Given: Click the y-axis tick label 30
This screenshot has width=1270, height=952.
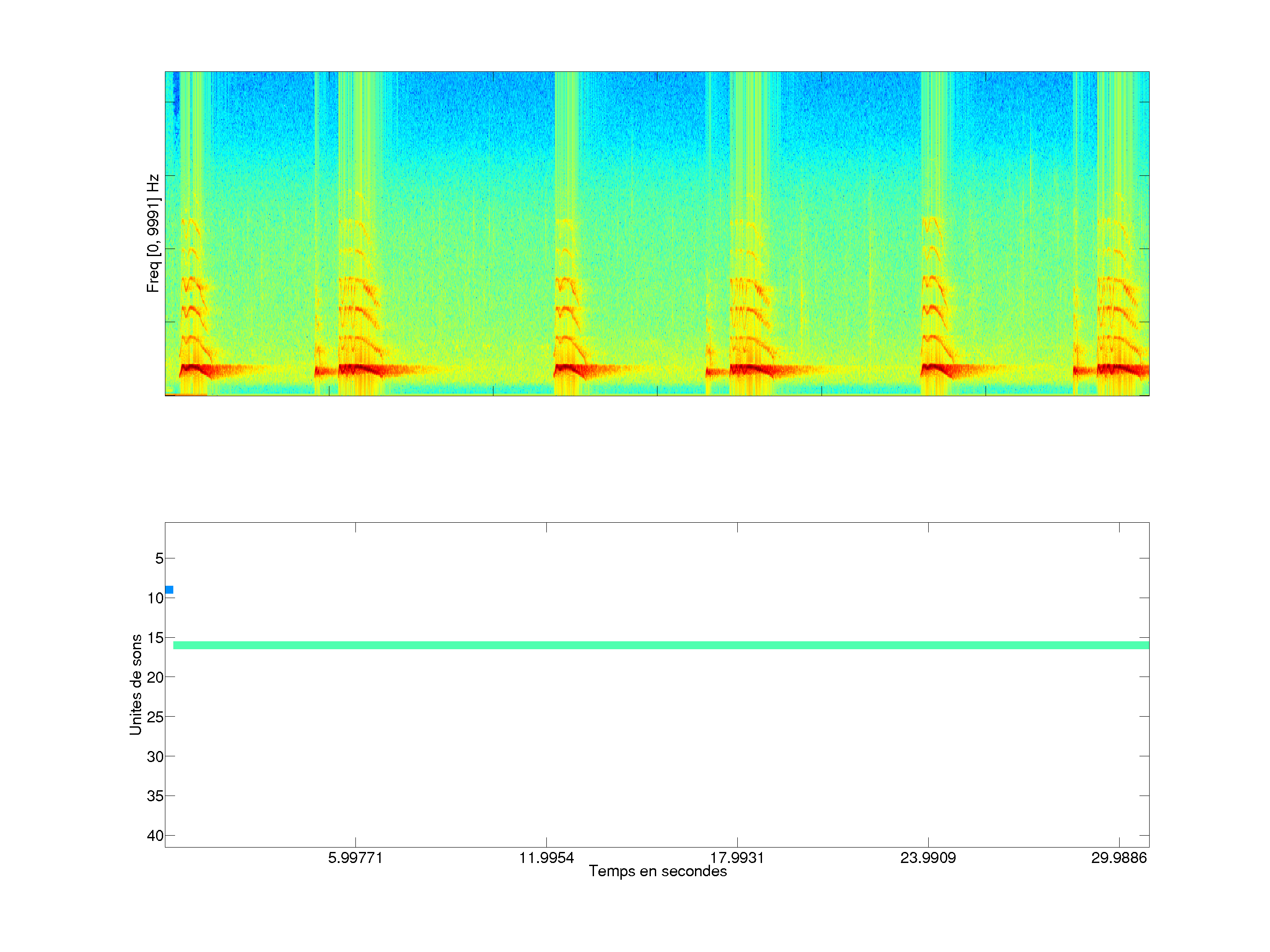Looking at the screenshot, I should [155, 757].
